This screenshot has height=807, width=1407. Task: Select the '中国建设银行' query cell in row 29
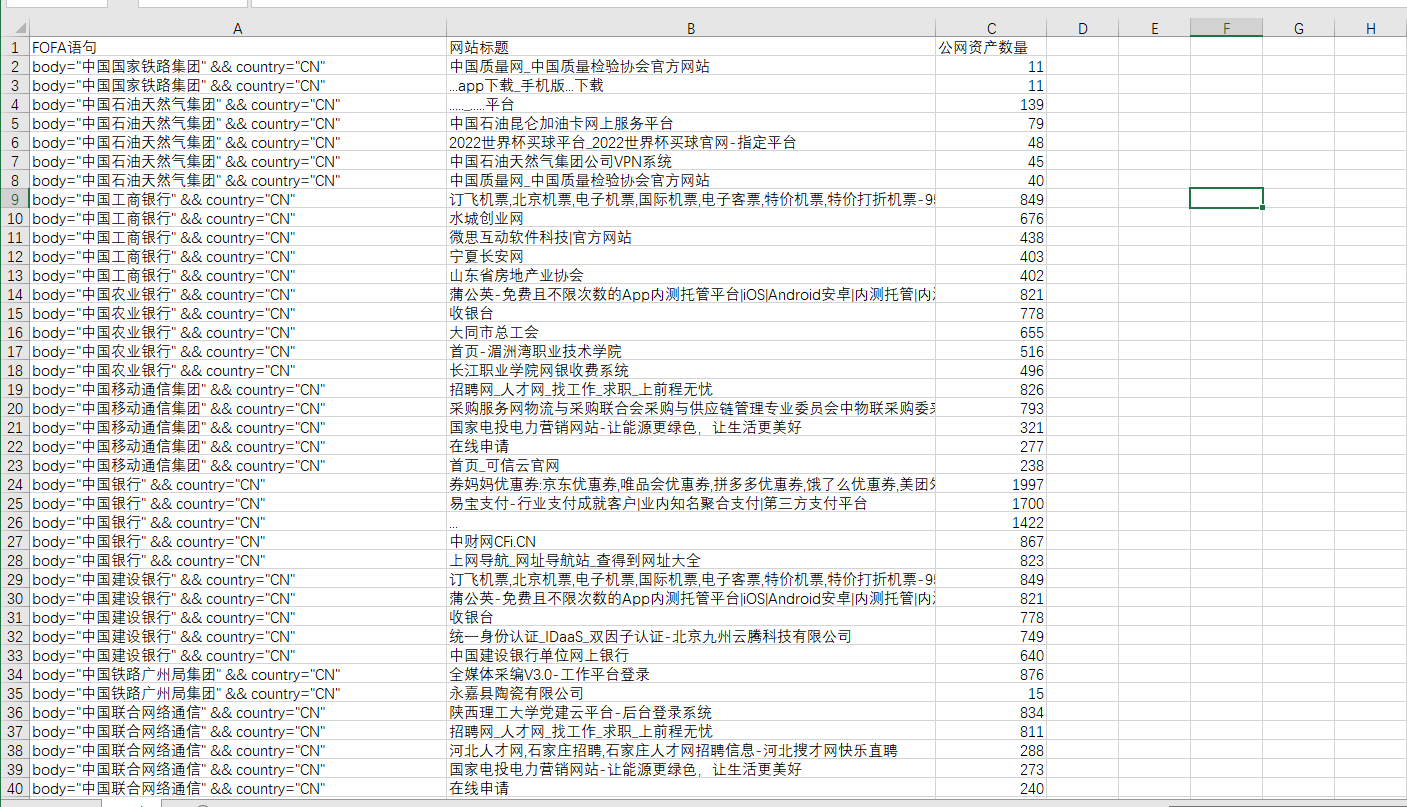point(238,579)
